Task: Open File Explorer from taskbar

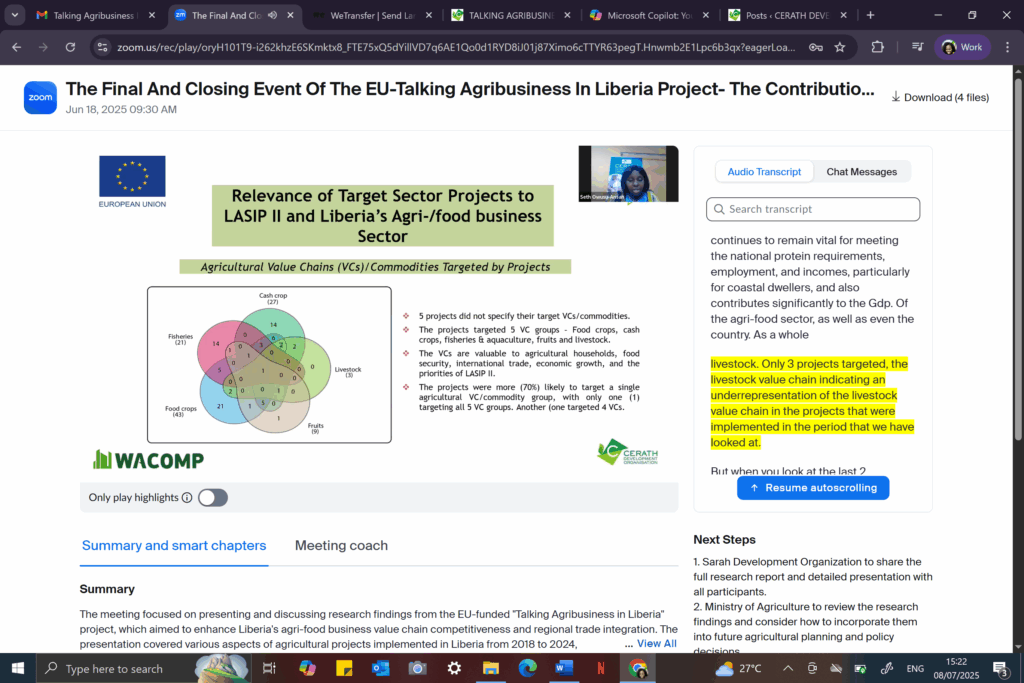Action: [x=490, y=668]
